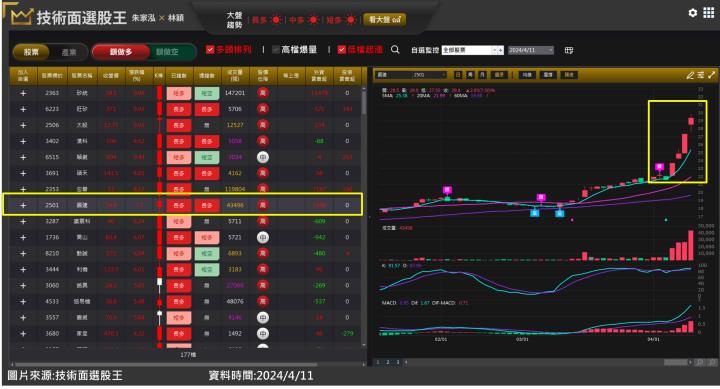720x389 pixels.
Task: Open the apps grid menu icon
Action: tap(709, 13)
